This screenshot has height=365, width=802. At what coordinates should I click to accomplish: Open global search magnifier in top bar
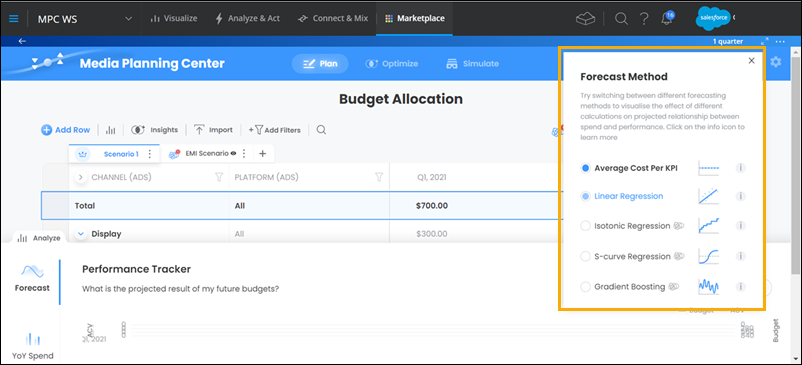pos(621,19)
